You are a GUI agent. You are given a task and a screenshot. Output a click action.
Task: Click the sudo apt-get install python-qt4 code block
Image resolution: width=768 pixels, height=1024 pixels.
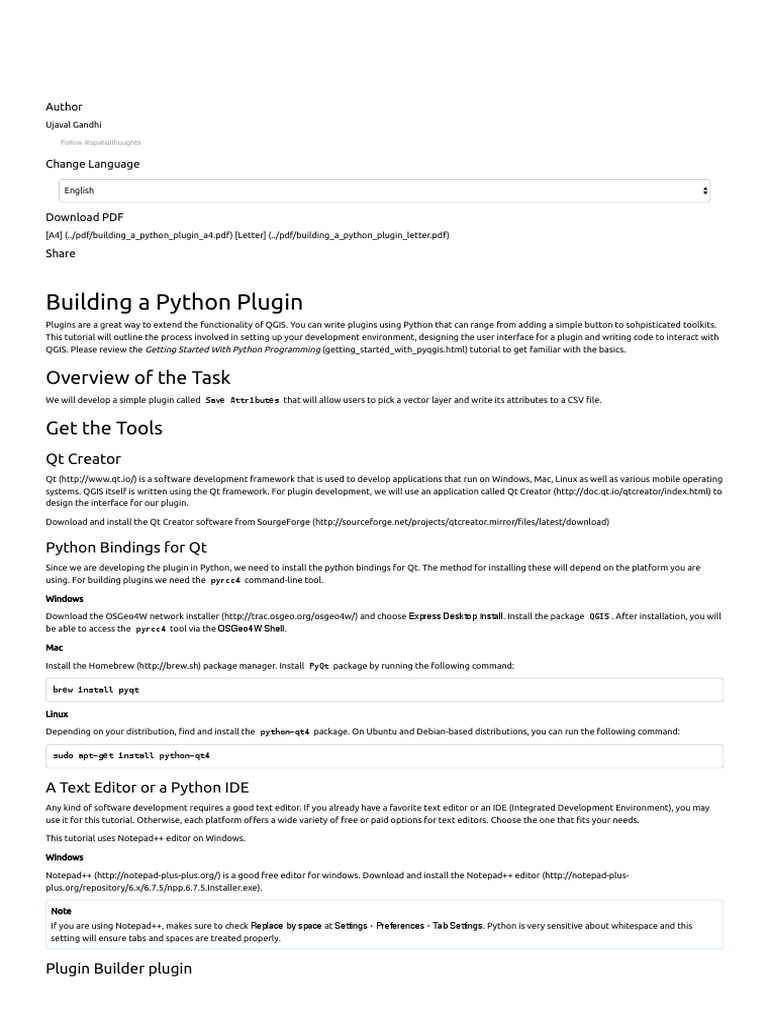385,756
